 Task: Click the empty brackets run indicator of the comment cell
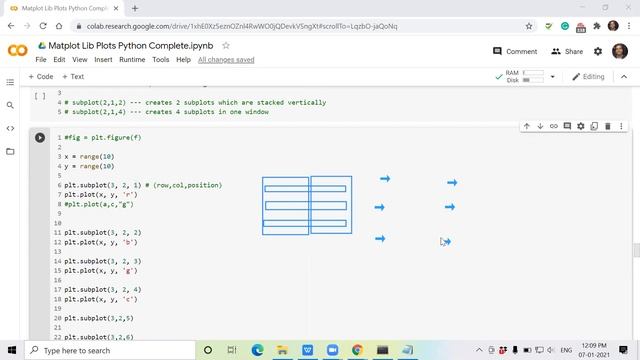[x=40, y=96]
